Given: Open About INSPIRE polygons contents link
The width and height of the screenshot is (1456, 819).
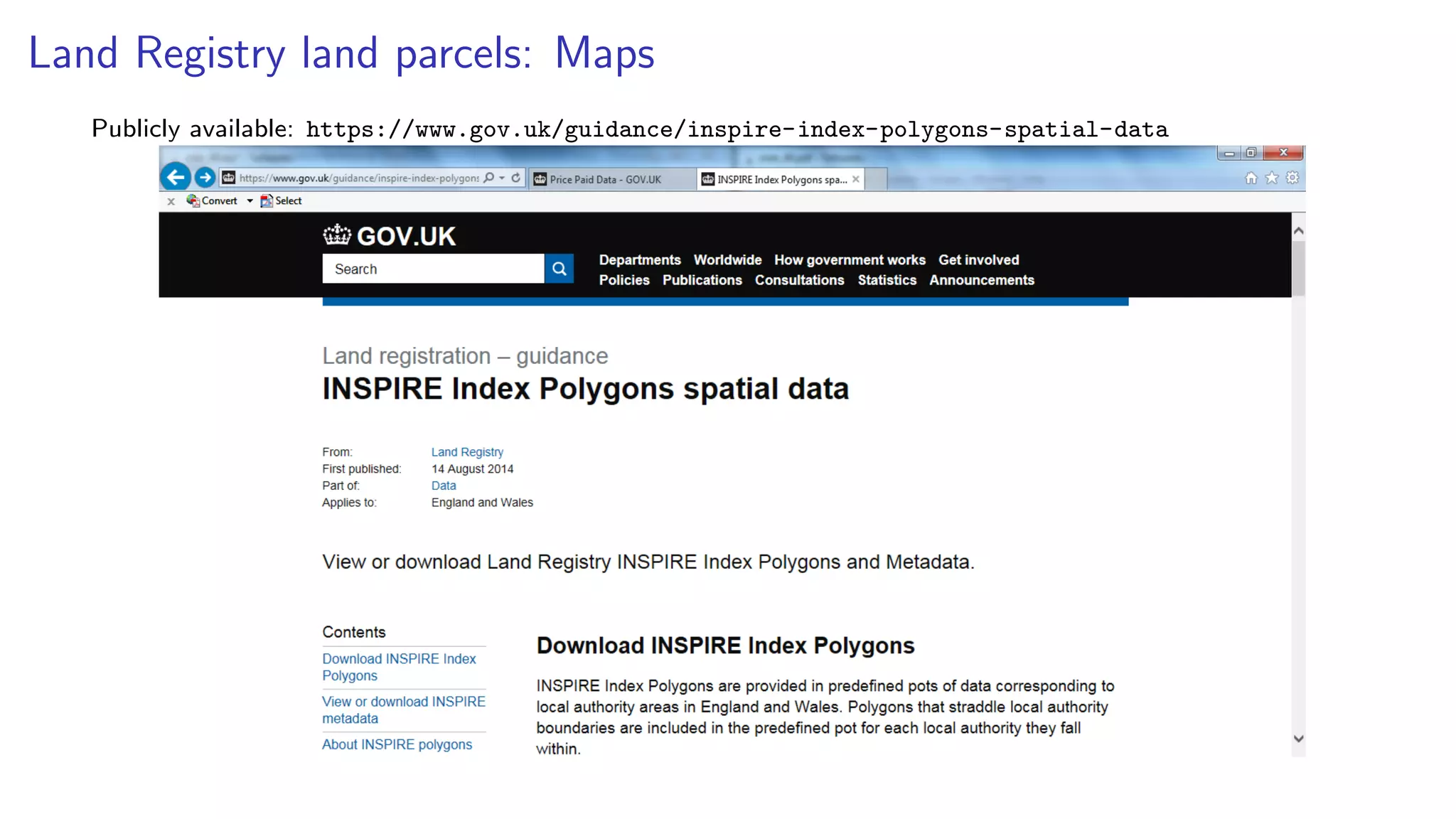Looking at the screenshot, I should (x=397, y=744).
